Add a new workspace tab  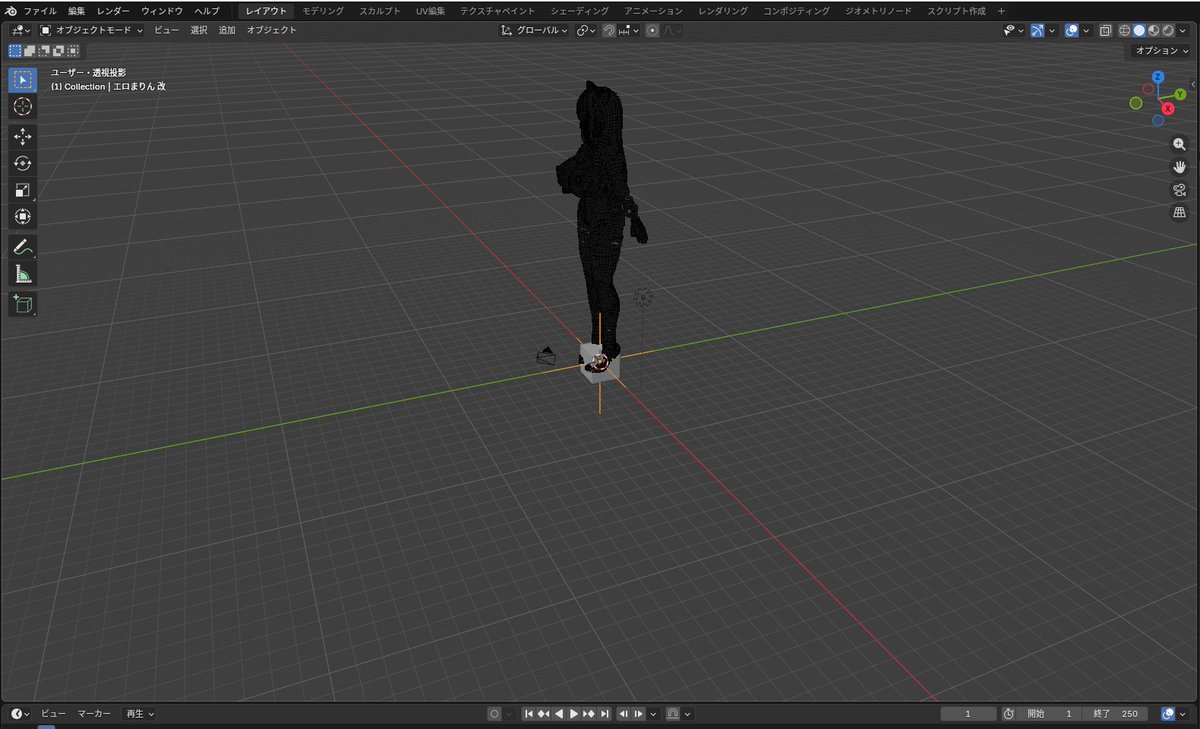(x=1002, y=10)
